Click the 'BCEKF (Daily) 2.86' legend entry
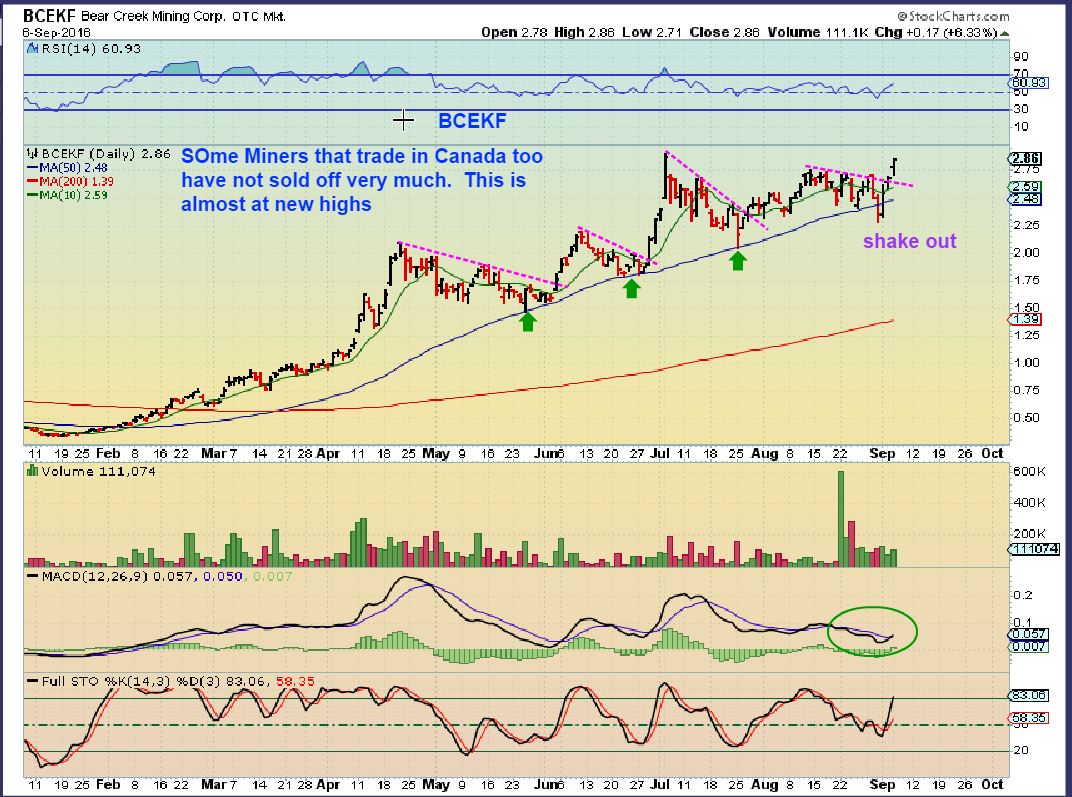This screenshot has width=1072, height=797. coord(106,154)
